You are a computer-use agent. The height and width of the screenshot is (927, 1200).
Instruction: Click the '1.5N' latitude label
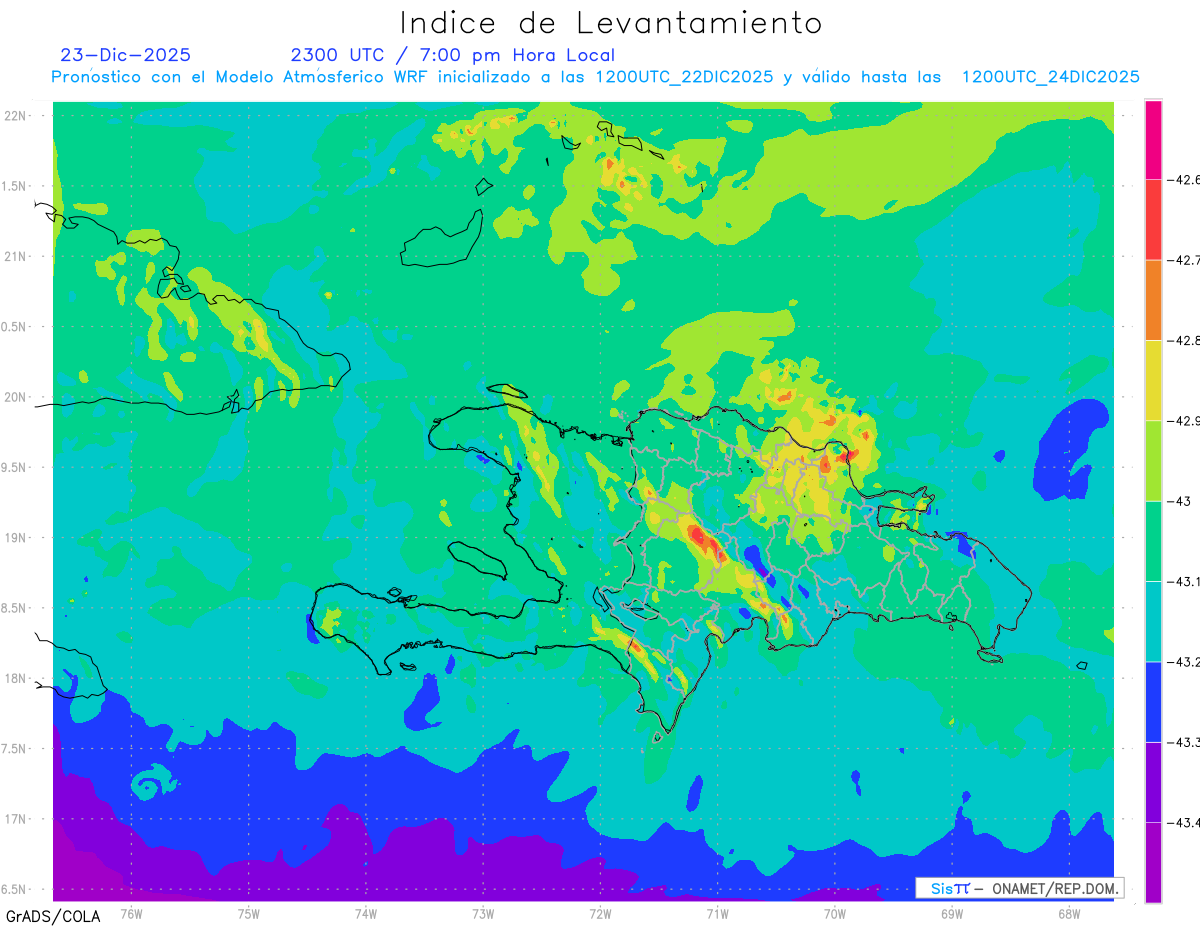pyautogui.click(x=15, y=186)
